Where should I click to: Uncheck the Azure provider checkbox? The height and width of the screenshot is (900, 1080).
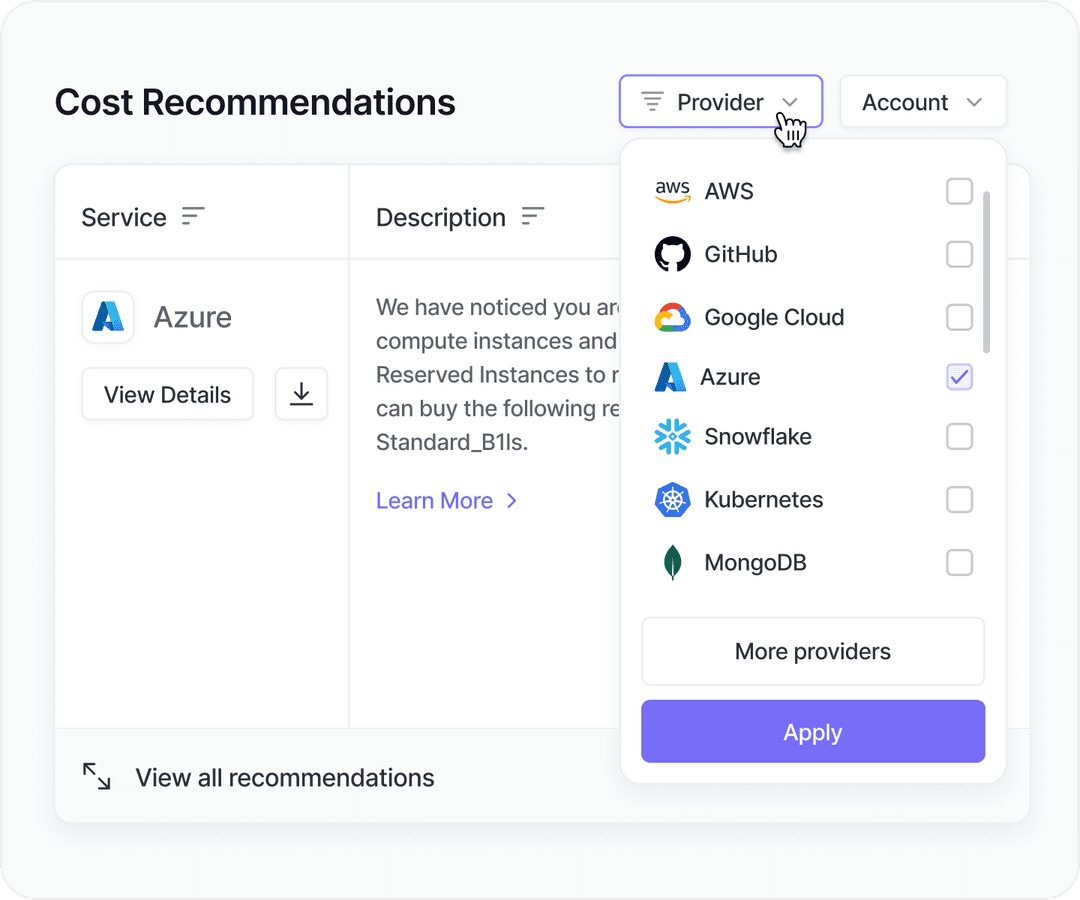[959, 377]
